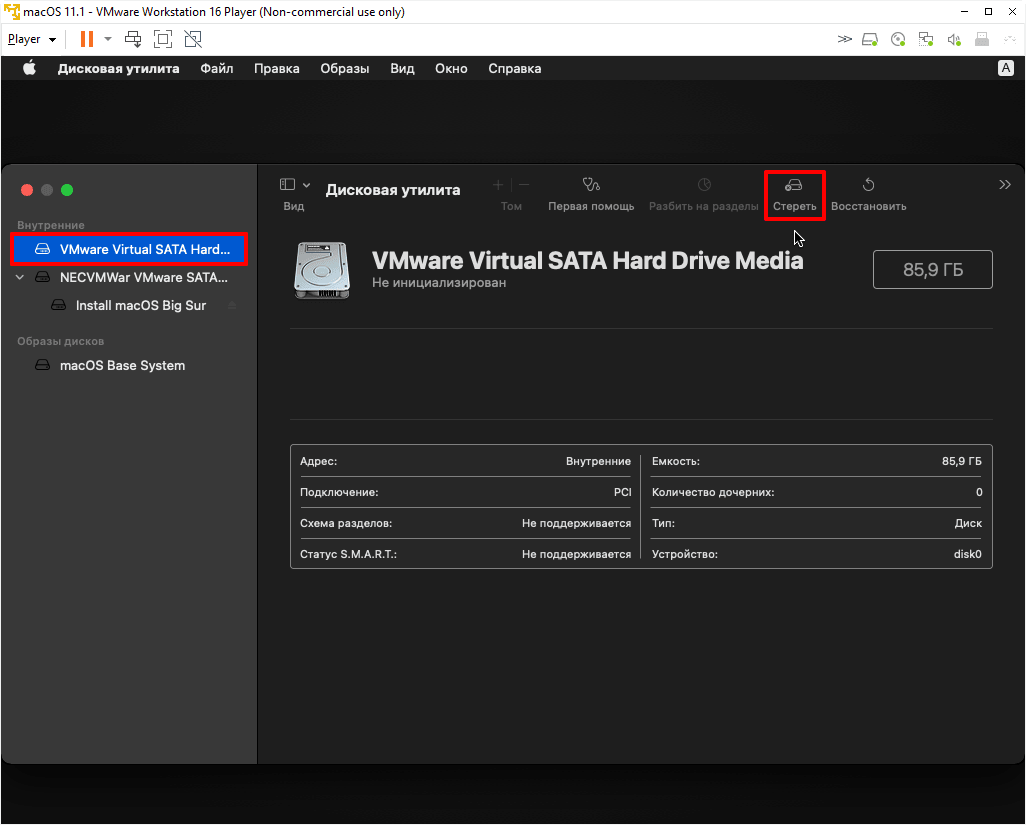This screenshot has width=1026, height=825.
Task: Click the VMware Unity mode icon
Action: [x=193, y=39]
